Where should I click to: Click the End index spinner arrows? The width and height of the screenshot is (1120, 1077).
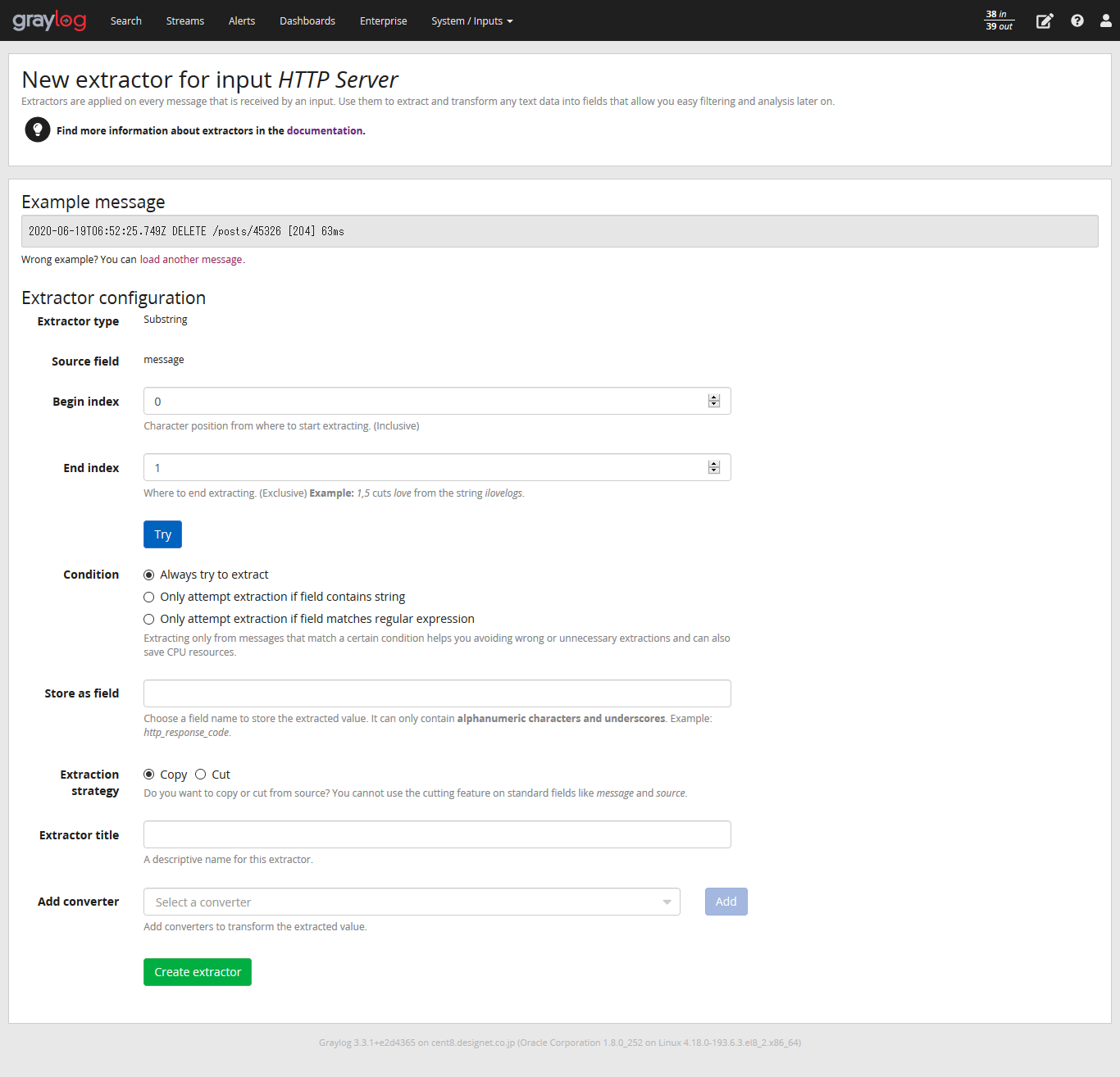(x=714, y=467)
